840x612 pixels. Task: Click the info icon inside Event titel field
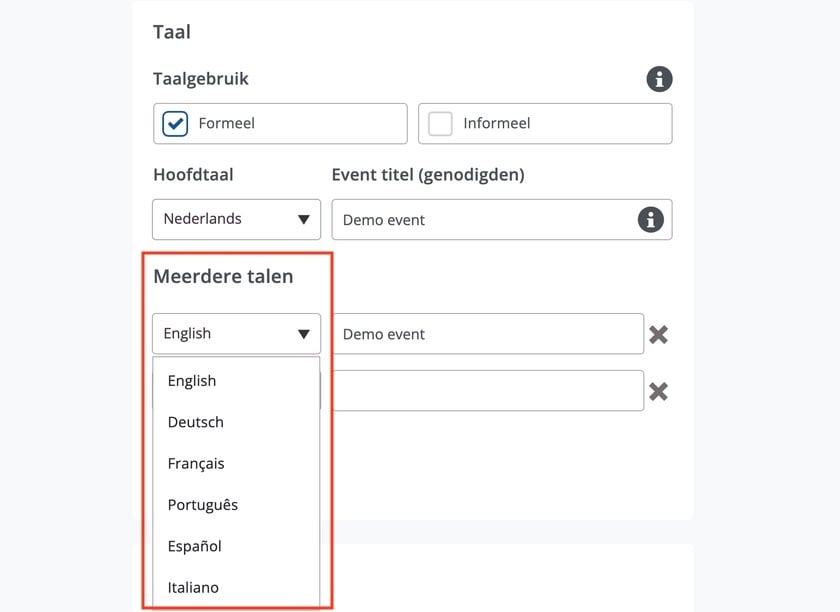click(x=650, y=220)
